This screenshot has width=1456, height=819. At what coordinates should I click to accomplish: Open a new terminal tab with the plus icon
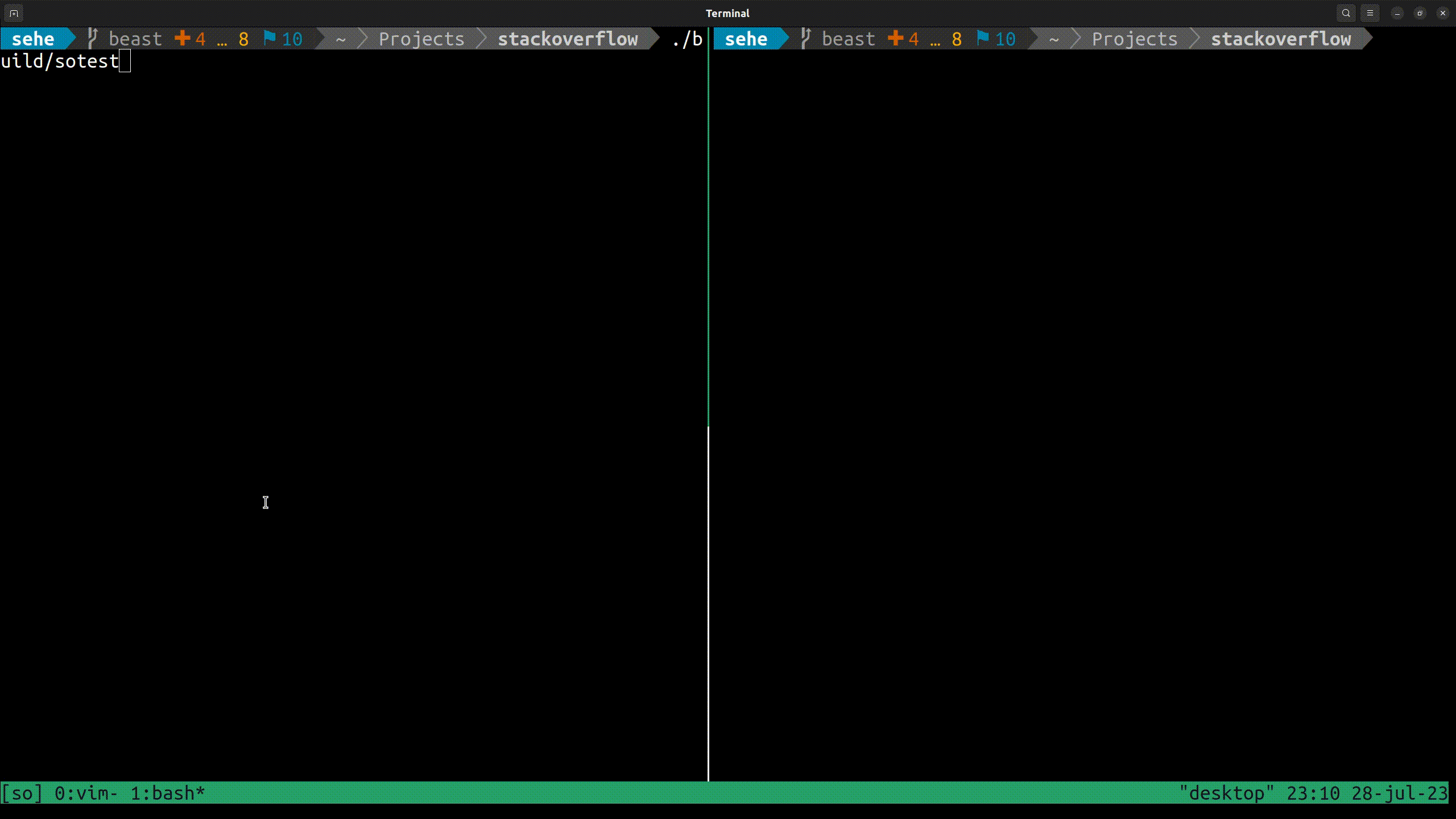(x=13, y=13)
